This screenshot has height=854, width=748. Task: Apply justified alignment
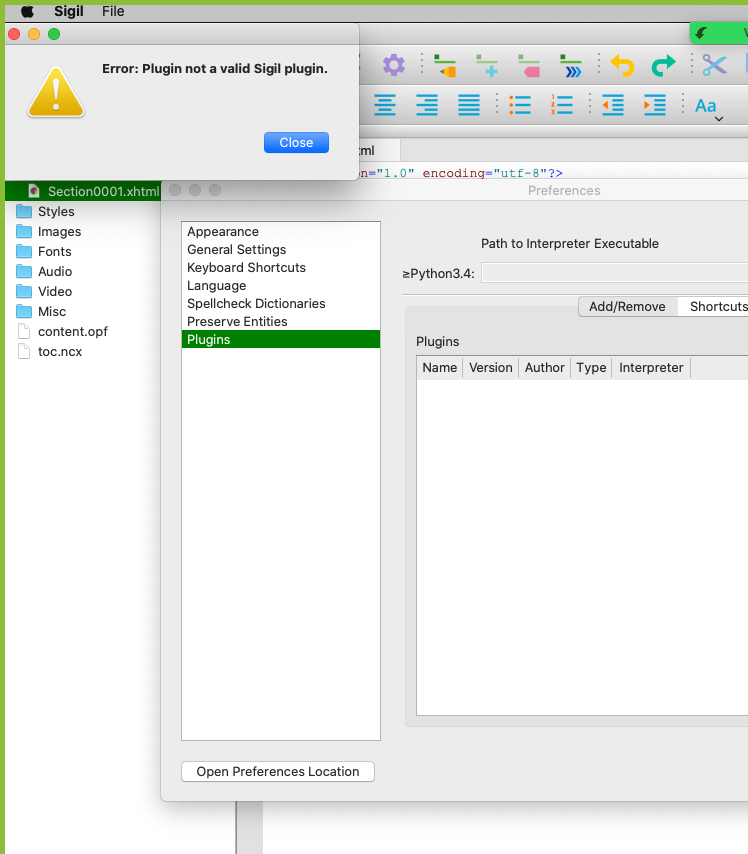[469, 105]
